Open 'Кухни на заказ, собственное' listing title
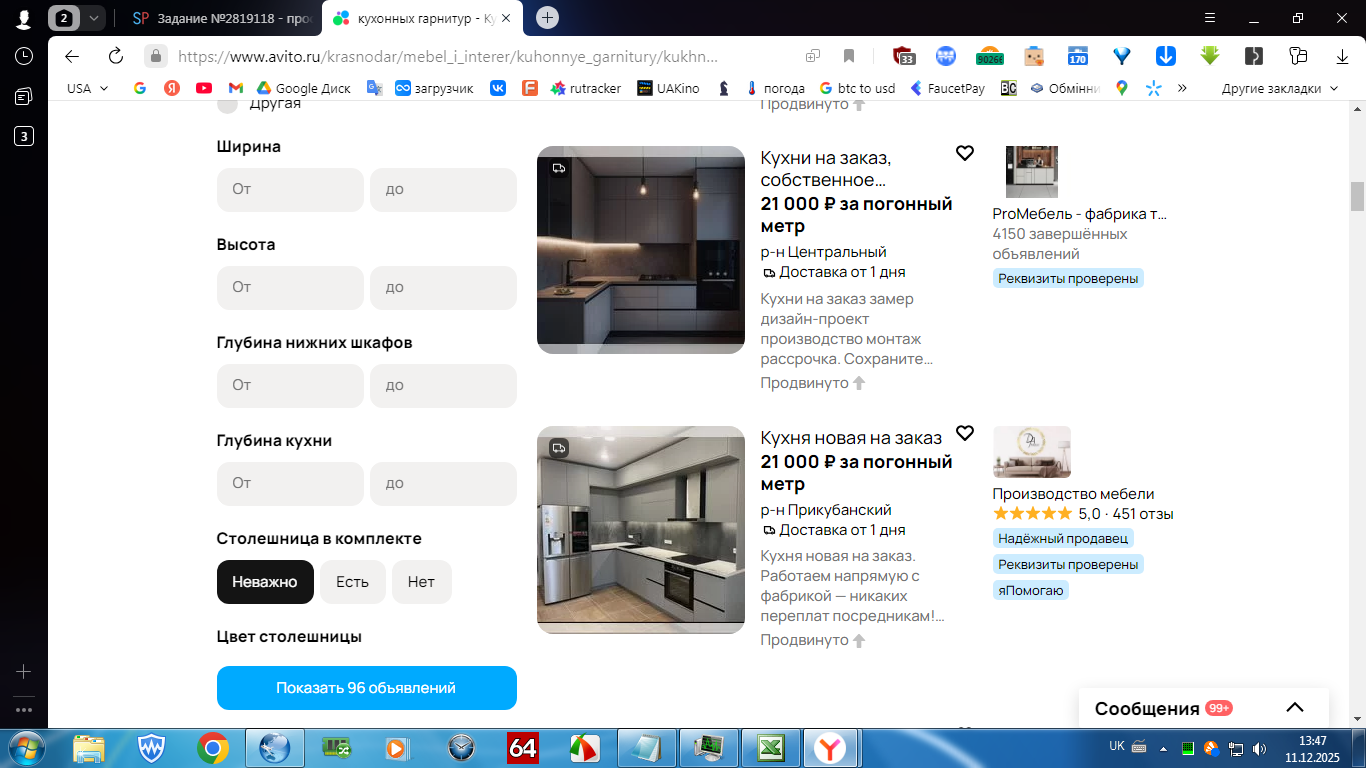 click(825, 169)
